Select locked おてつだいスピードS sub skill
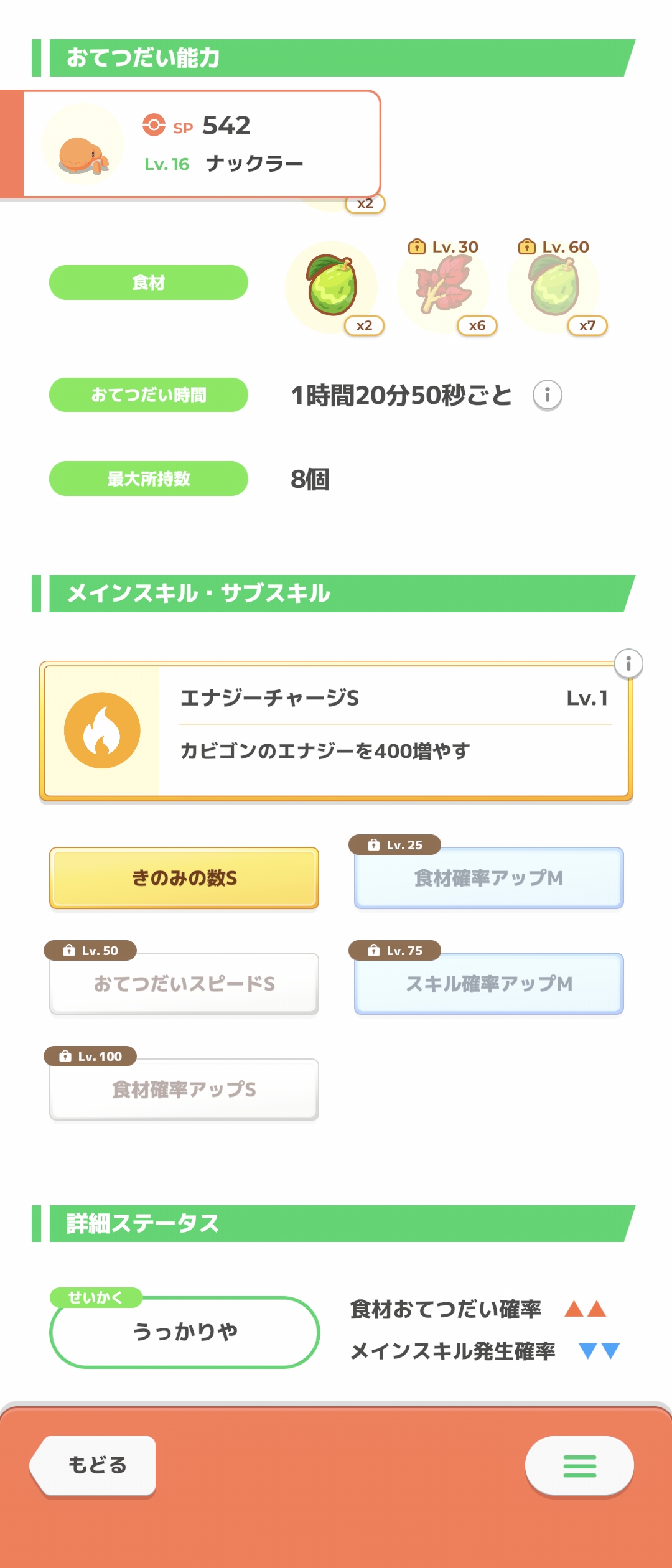Image resolution: width=672 pixels, height=1568 pixels. pyautogui.click(x=184, y=984)
